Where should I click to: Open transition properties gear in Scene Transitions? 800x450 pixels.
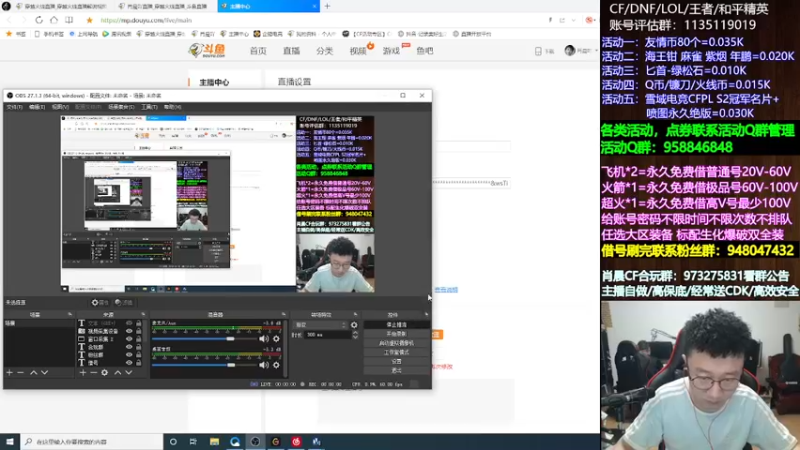click(354, 324)
